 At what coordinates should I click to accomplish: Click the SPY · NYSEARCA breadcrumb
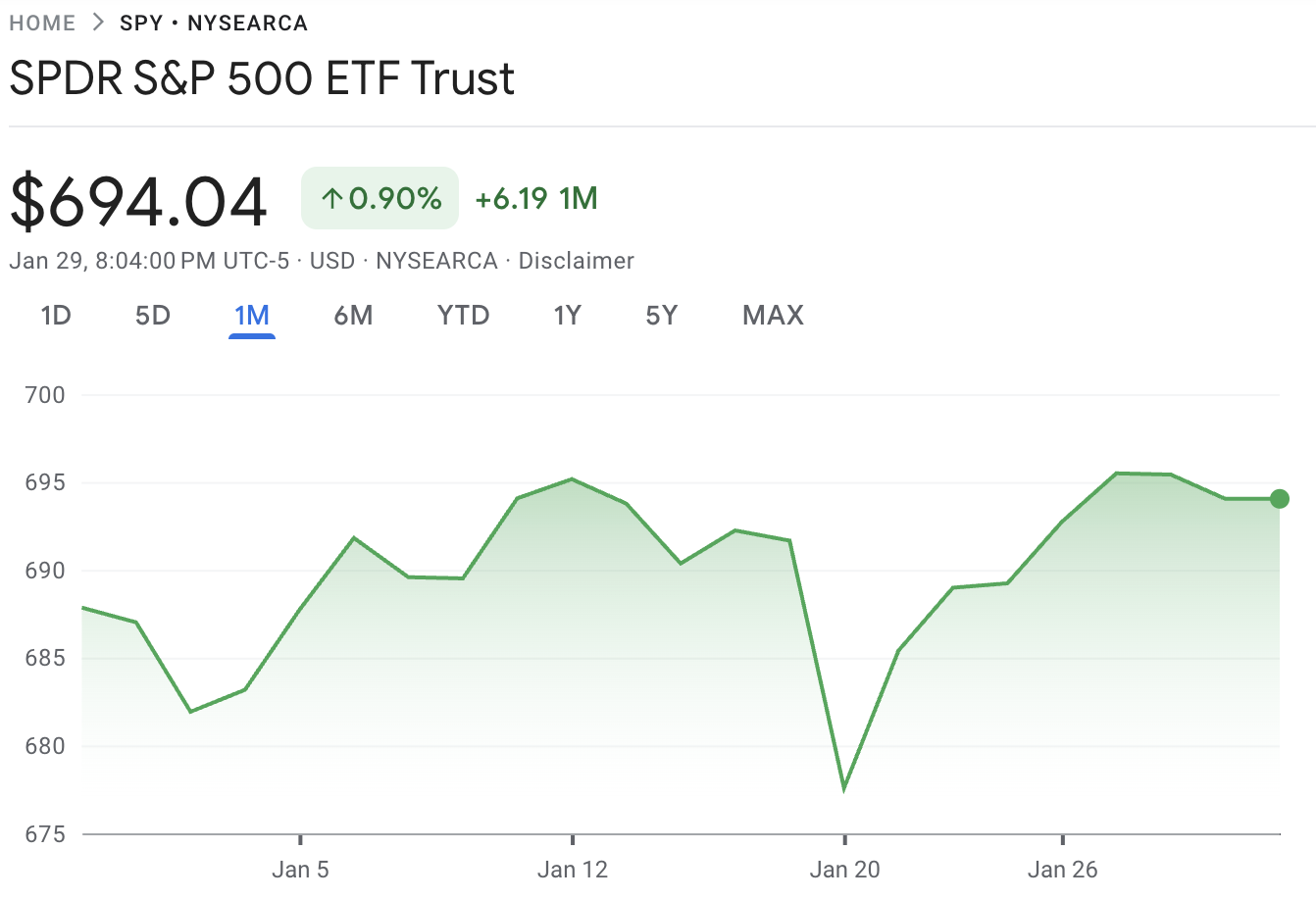click(212, 23)
